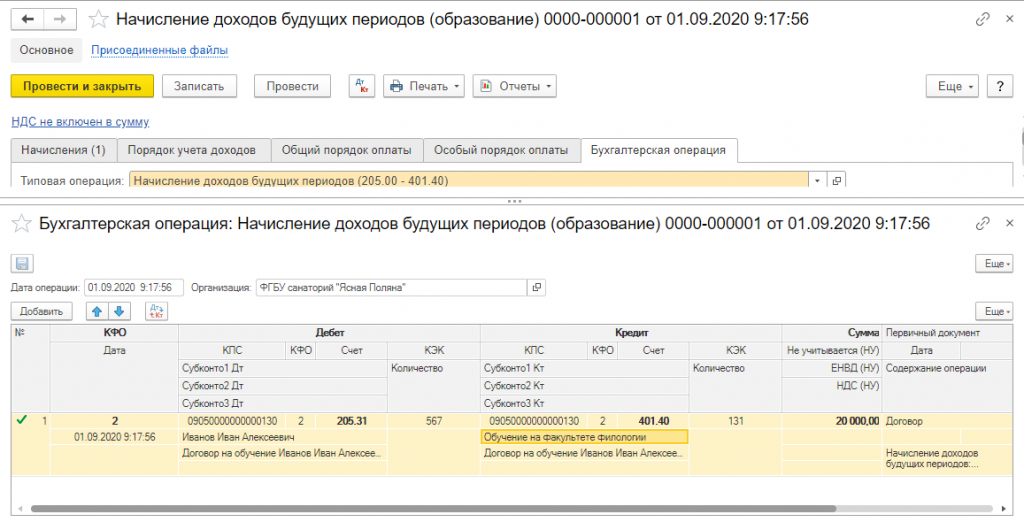
Task: Toggle the green checkmark on row 1
Action: point(22,421)
